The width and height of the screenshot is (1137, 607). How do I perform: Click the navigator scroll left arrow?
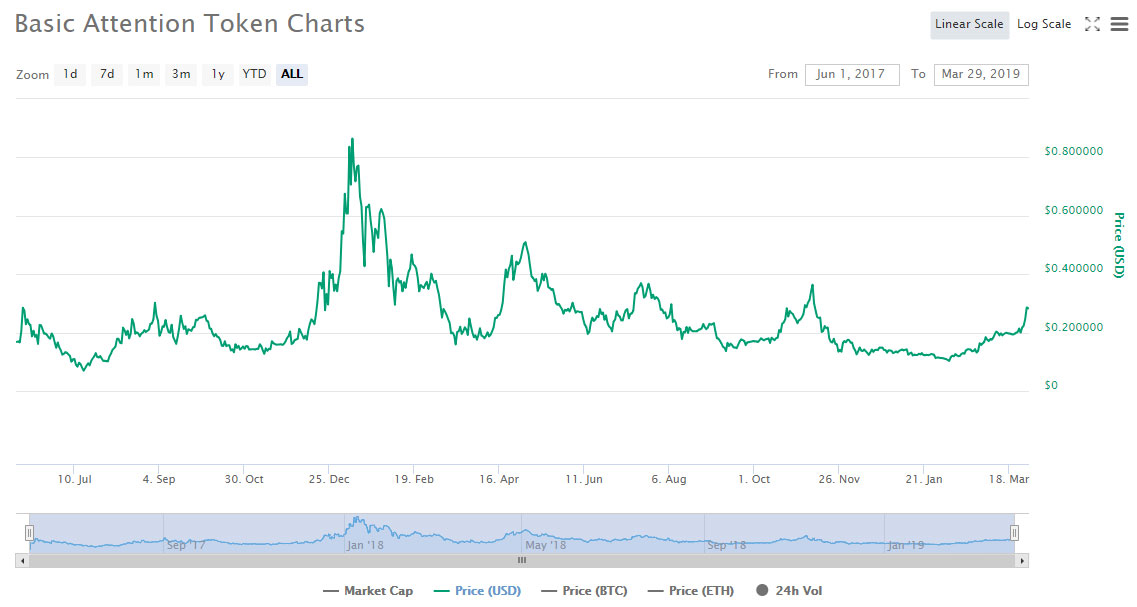tap(22, 561)
